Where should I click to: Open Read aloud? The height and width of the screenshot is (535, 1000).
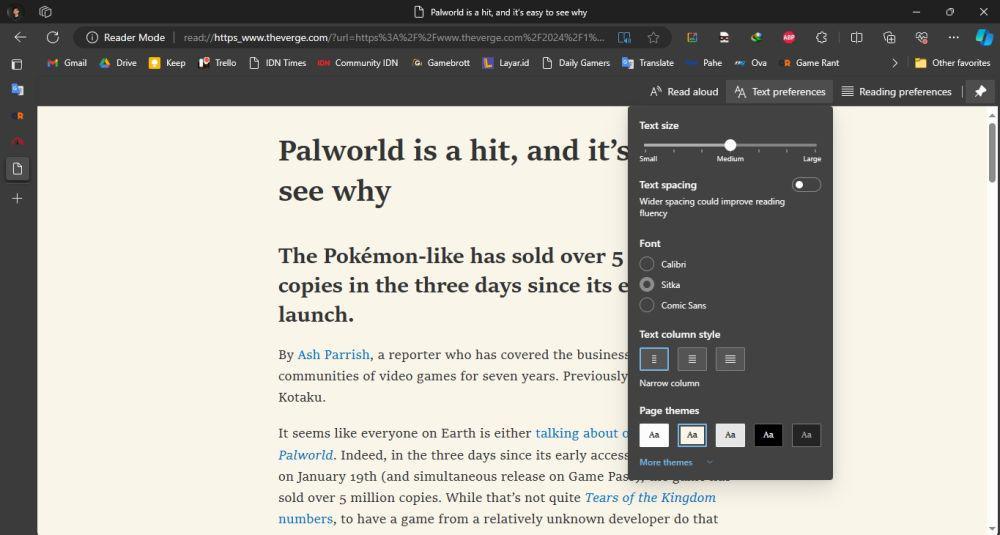click(684, 92)
